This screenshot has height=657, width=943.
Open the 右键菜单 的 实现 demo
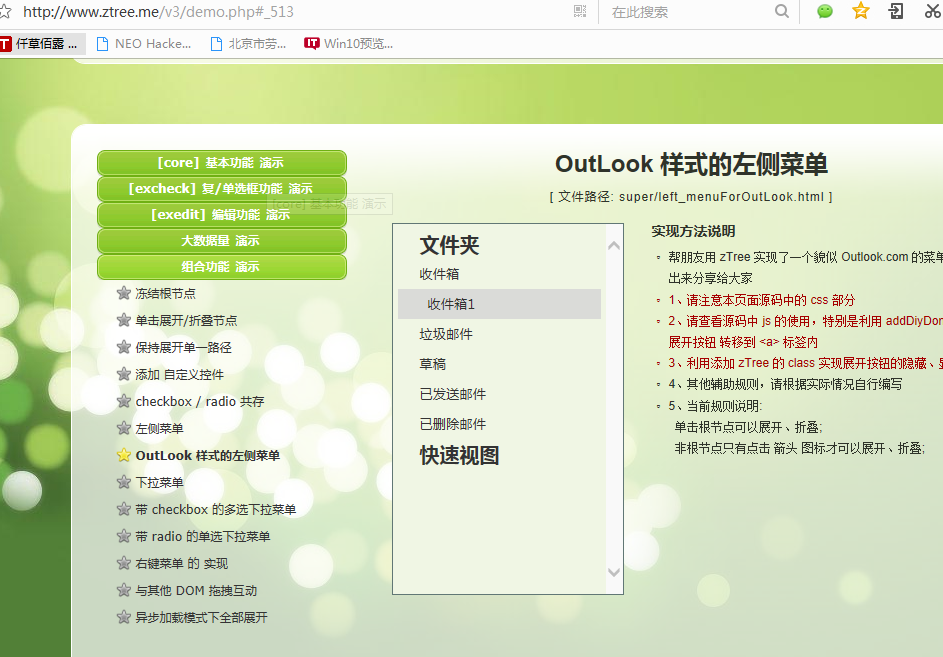(x=182, y=563)
